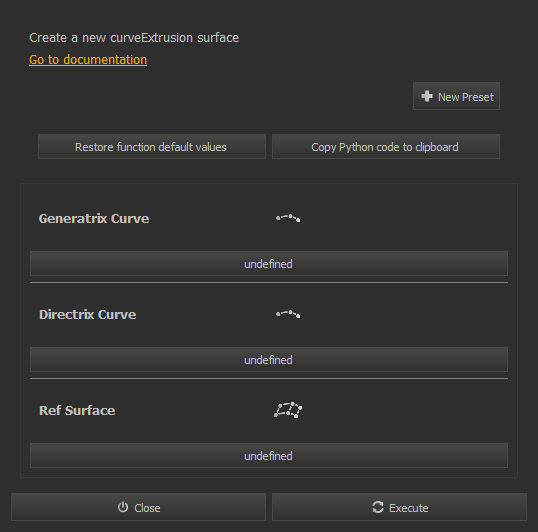Click the New Preset button
Image resolution: width=538 pixels, height=532 pixels.
(x=456, y=96)
